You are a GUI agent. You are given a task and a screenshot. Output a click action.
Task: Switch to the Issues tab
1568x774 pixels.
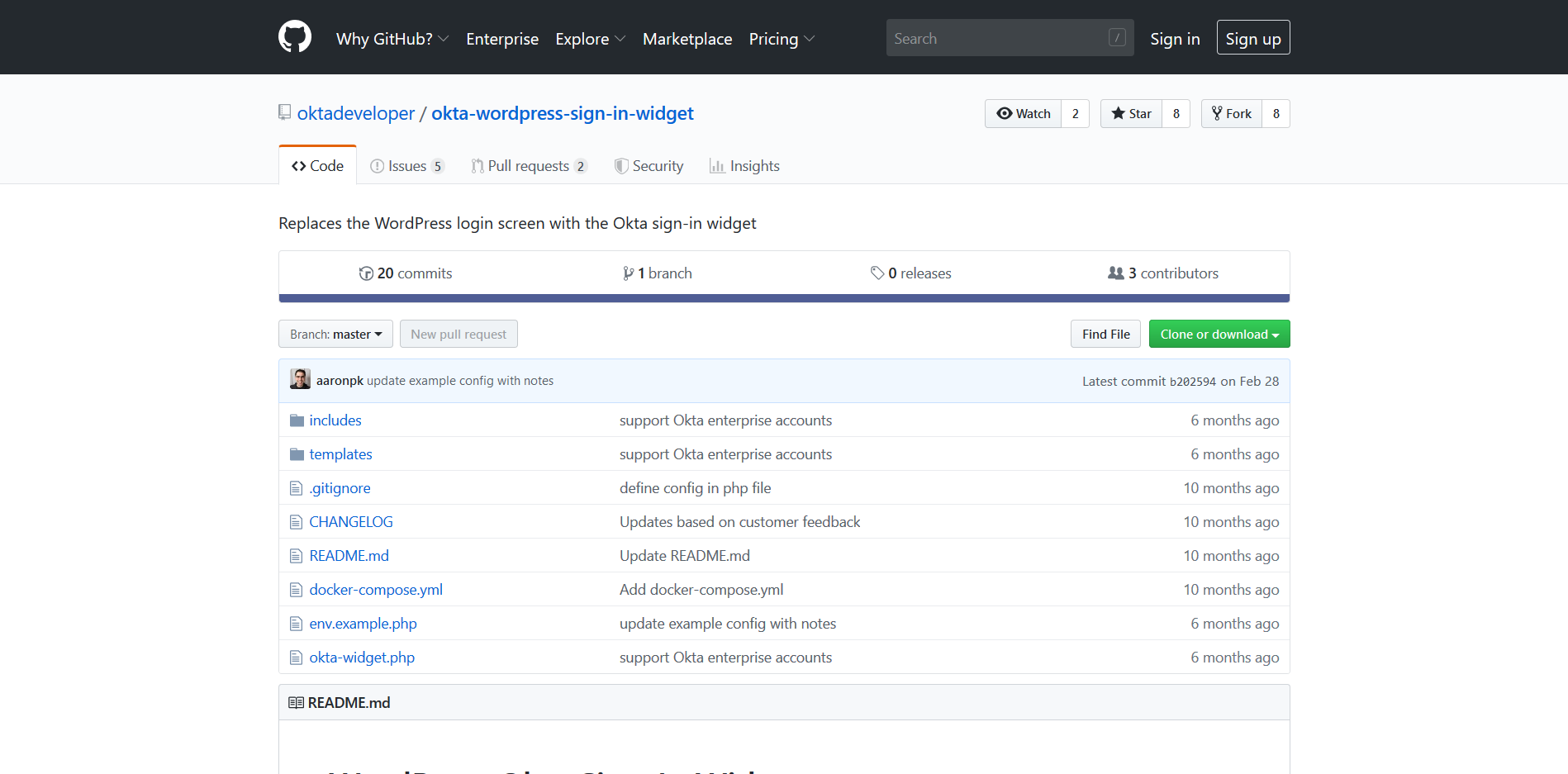click(x=407, y=166)
